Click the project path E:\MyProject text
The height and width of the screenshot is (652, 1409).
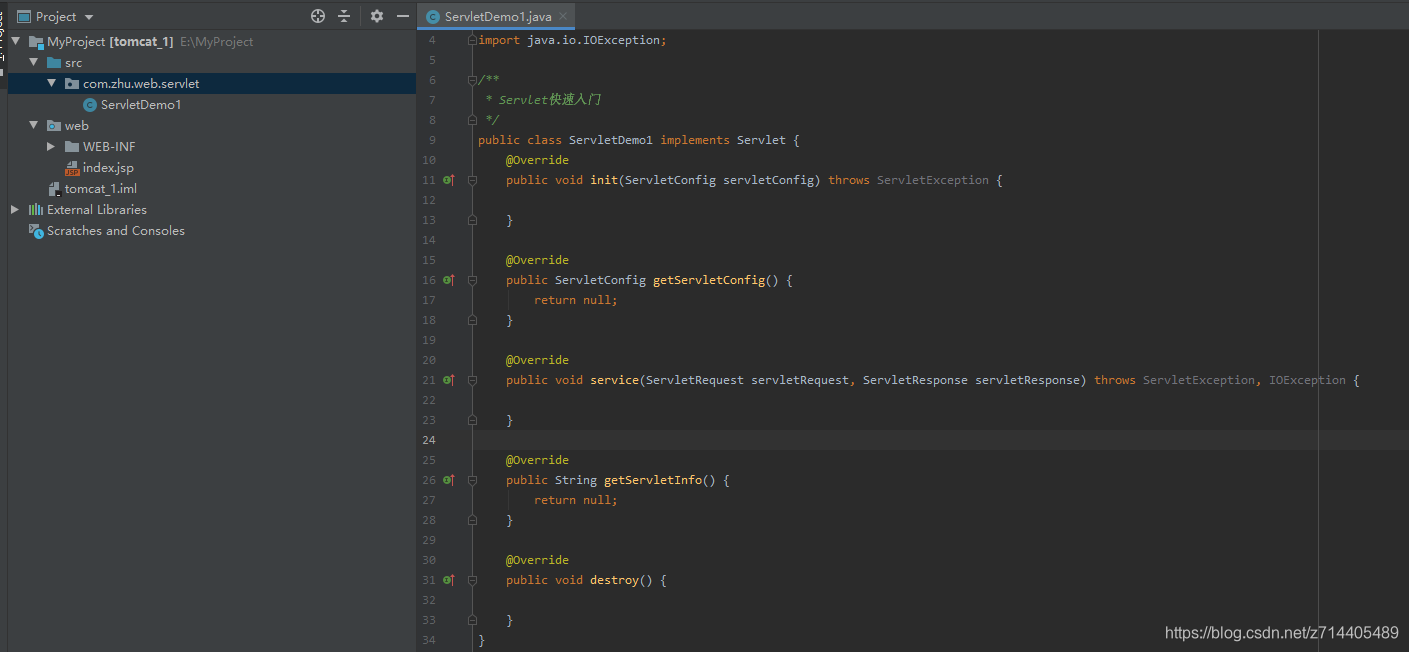pos(217,42)
